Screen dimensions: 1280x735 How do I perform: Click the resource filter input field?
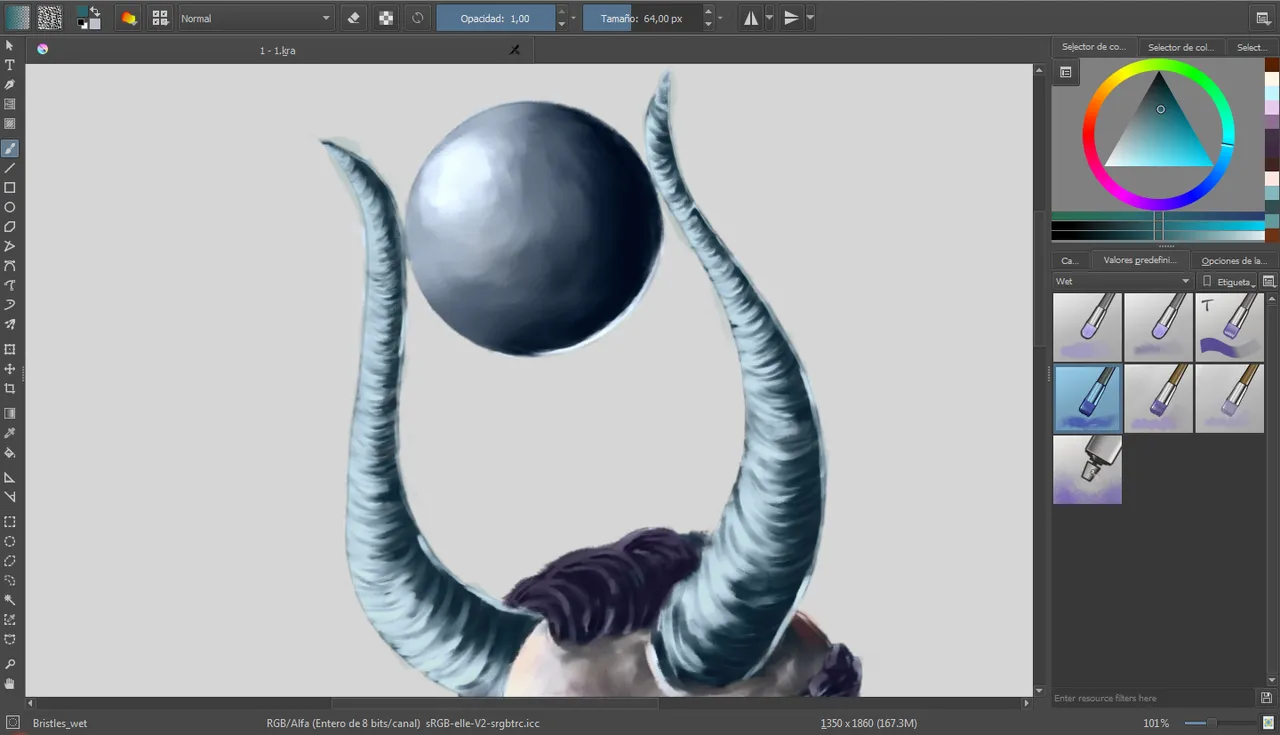click(1153, 698)
